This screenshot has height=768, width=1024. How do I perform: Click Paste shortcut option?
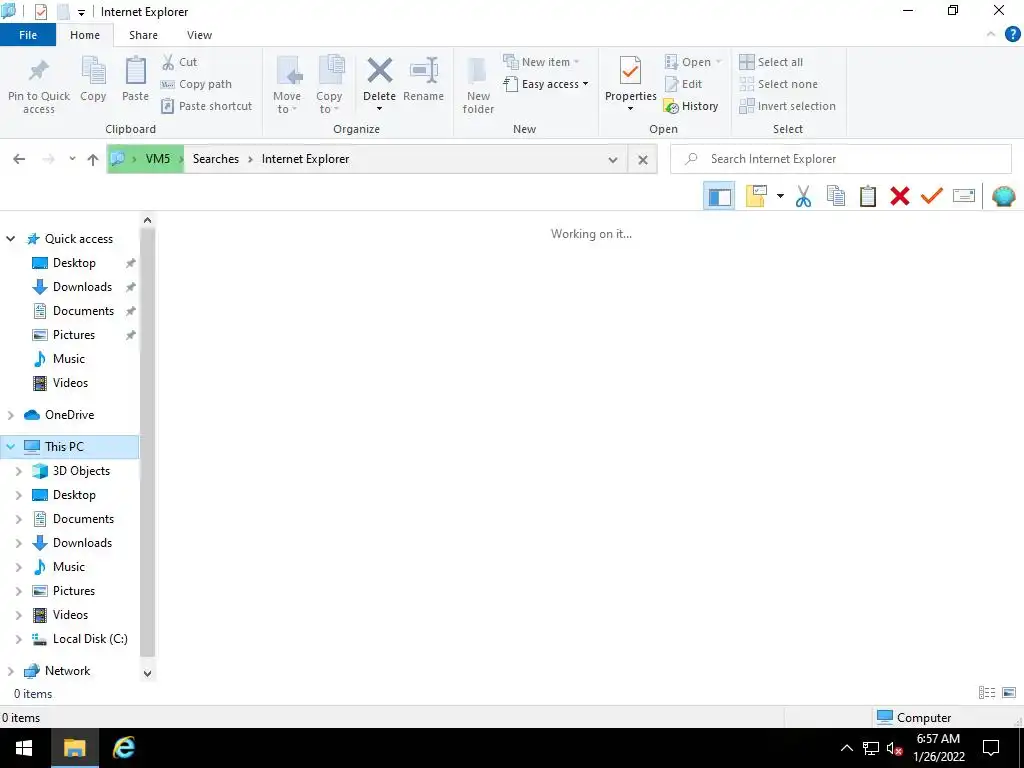point(207,106)
